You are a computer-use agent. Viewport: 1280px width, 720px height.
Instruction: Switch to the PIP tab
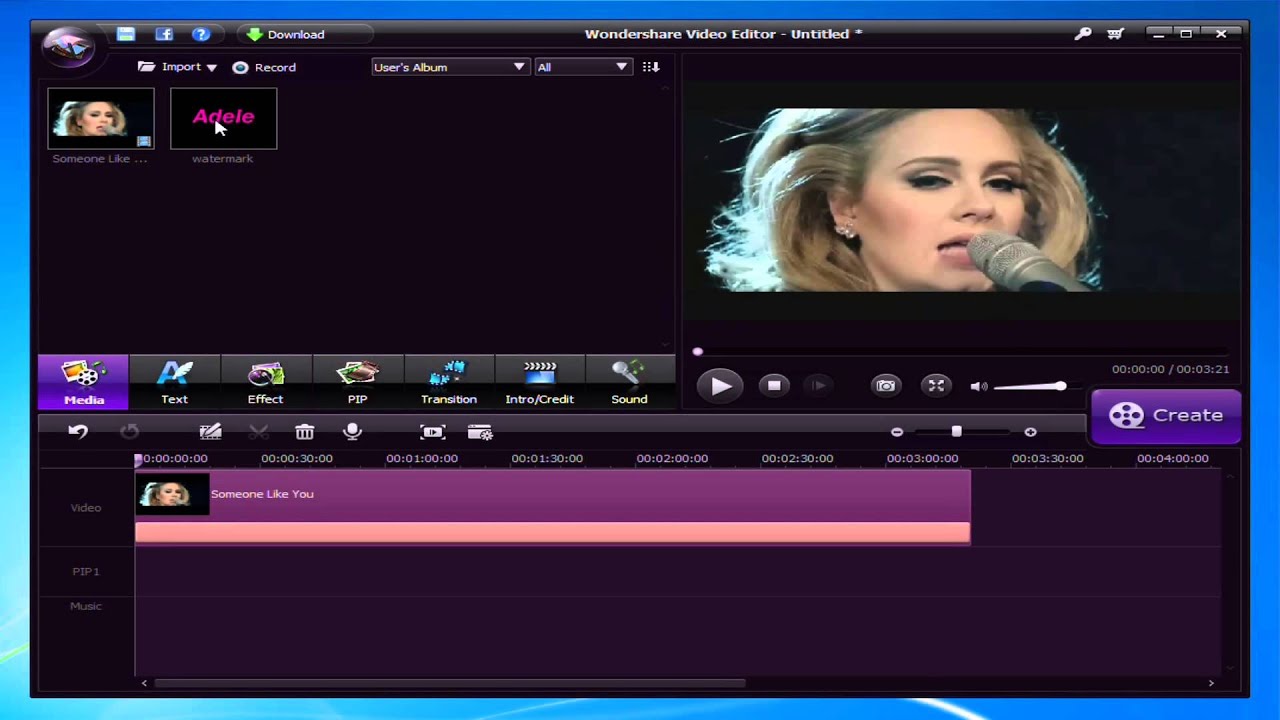pyautogui.click(x=357, y=382)
